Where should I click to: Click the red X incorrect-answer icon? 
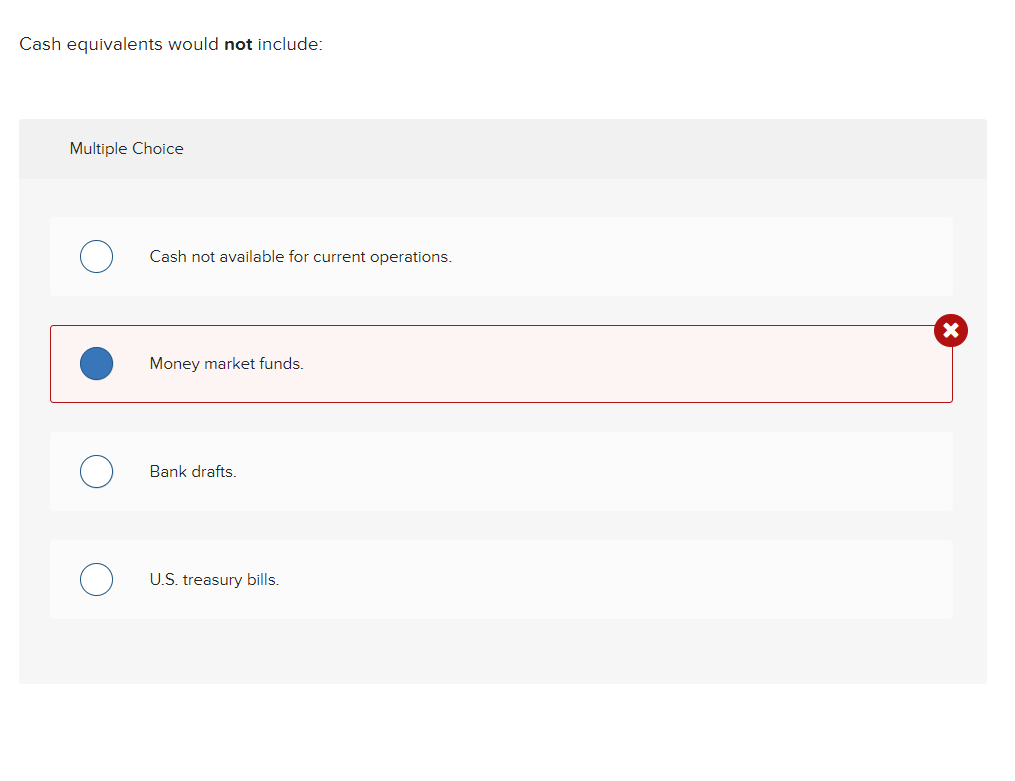tap(950, 330)
